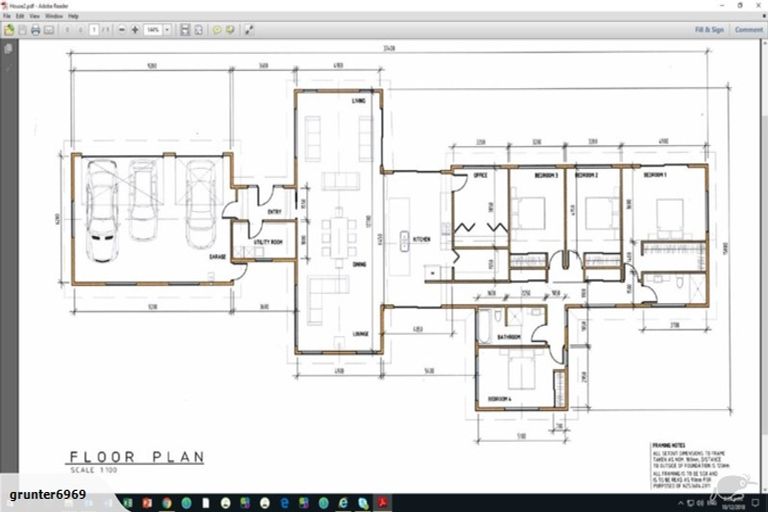
Task: Click the page number input field
Action: 93,30
